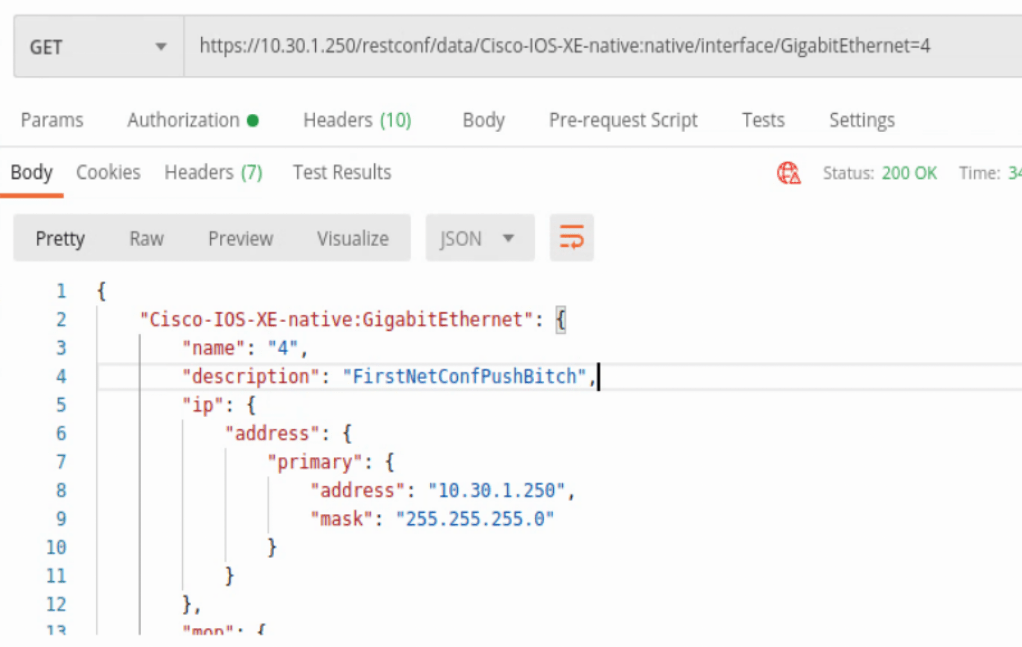Select the request Body tab
The image size is (1022, 647).
coord(483,120)
